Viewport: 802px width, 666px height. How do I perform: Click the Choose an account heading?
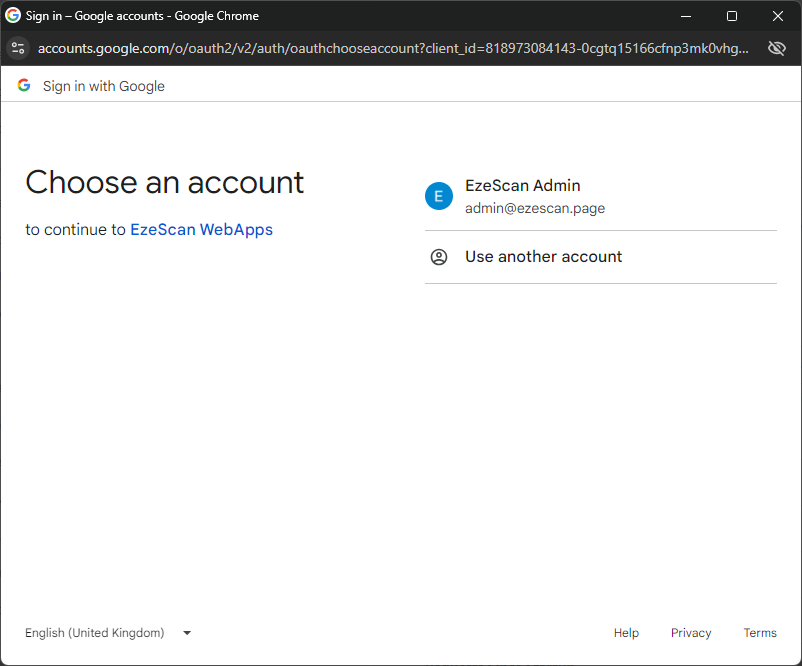pyautogui.click(x=164, y=182)
